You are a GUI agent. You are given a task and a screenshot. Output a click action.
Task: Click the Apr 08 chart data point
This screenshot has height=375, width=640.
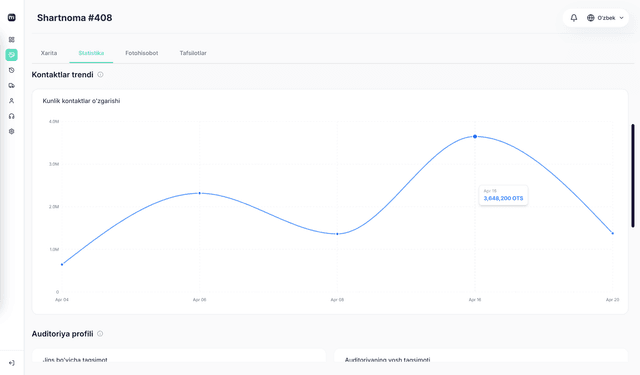(337, 234)
